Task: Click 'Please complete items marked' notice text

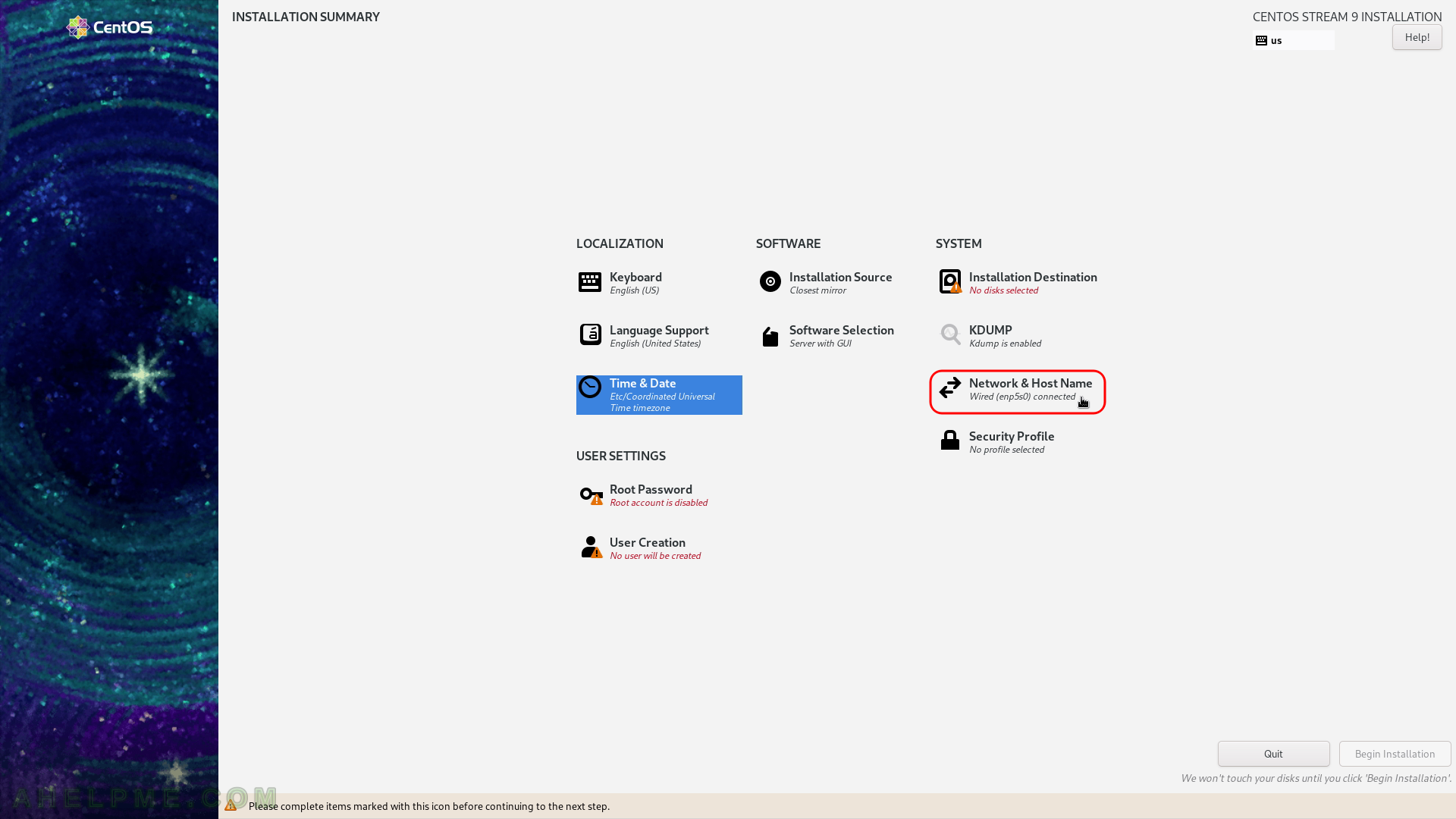Action: pos(429,806)
